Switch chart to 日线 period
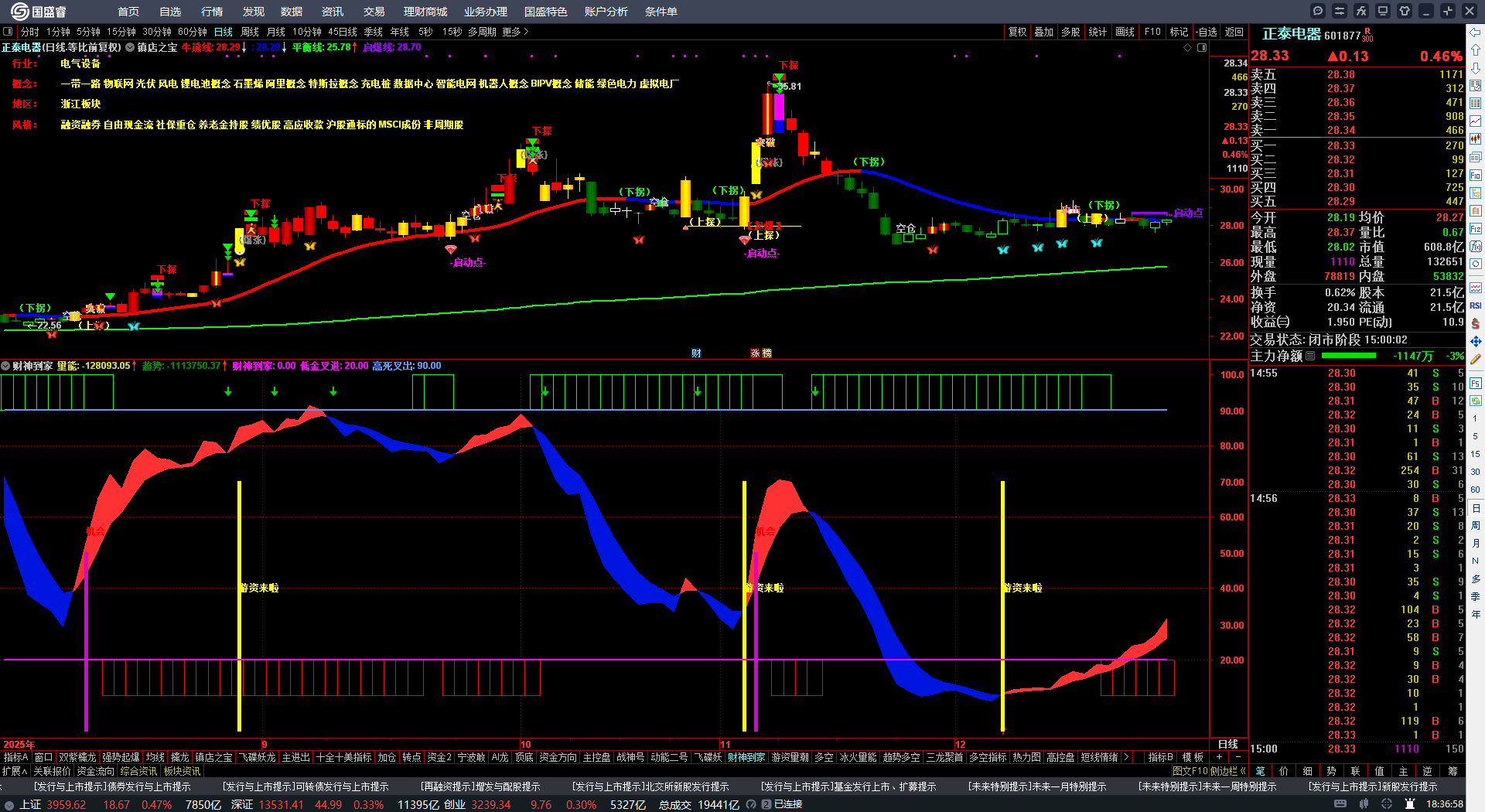This screenshot has width=1485, height=812. (x=224, y=32)
